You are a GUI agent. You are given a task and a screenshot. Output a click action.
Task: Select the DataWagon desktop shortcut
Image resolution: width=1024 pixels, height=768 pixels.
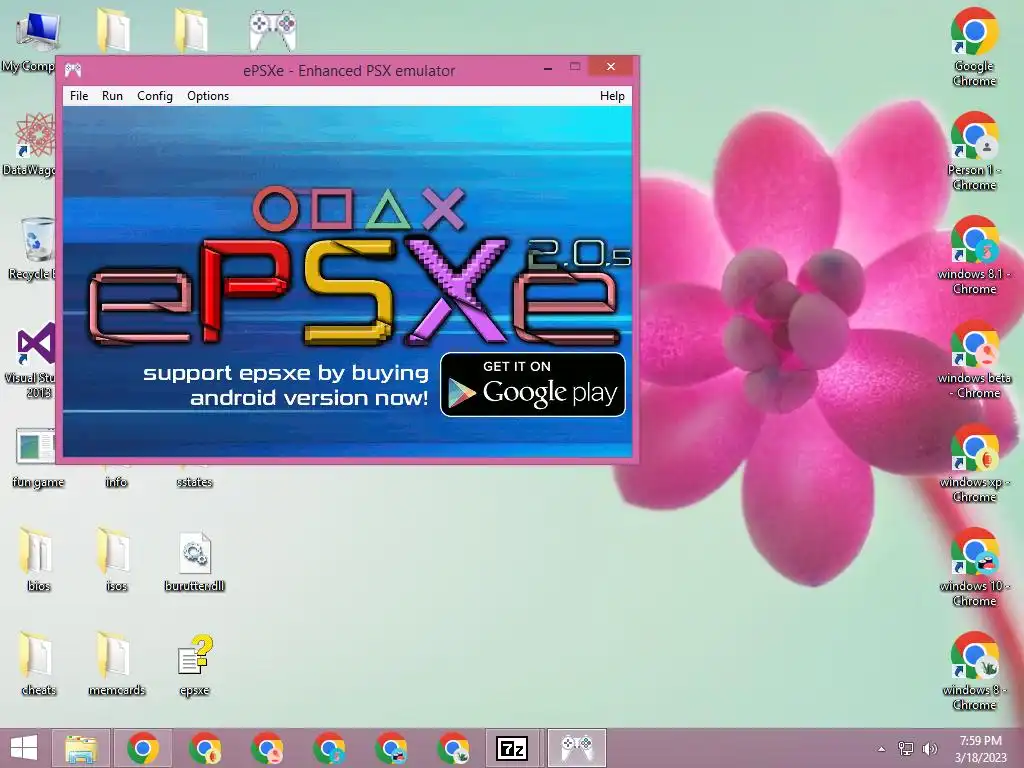pos(31,145)
